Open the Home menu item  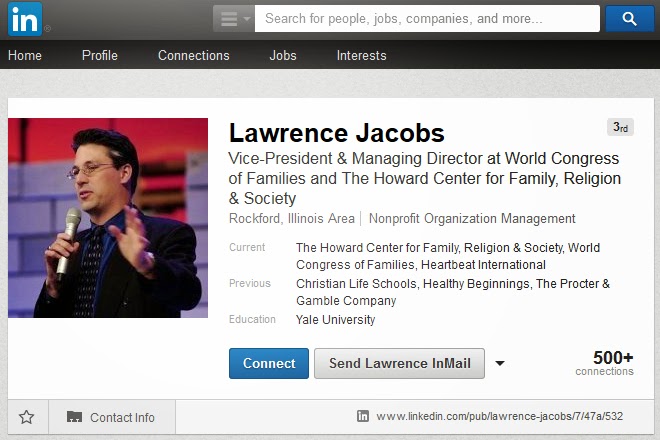click(x=25, y=55)
